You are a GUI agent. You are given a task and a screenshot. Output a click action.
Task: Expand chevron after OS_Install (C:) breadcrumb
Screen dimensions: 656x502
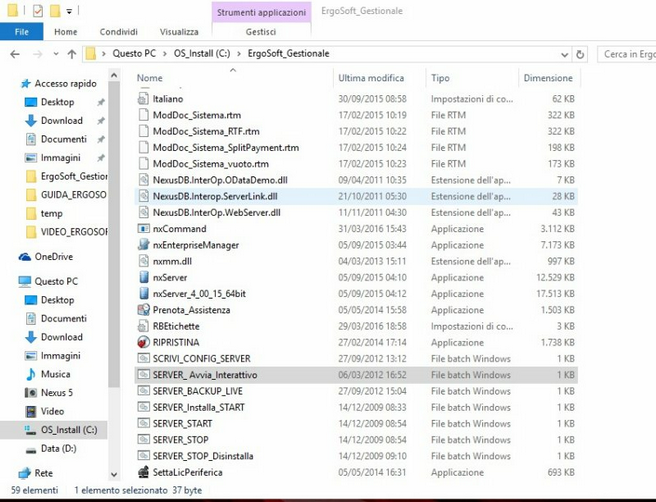coord(239,54)
